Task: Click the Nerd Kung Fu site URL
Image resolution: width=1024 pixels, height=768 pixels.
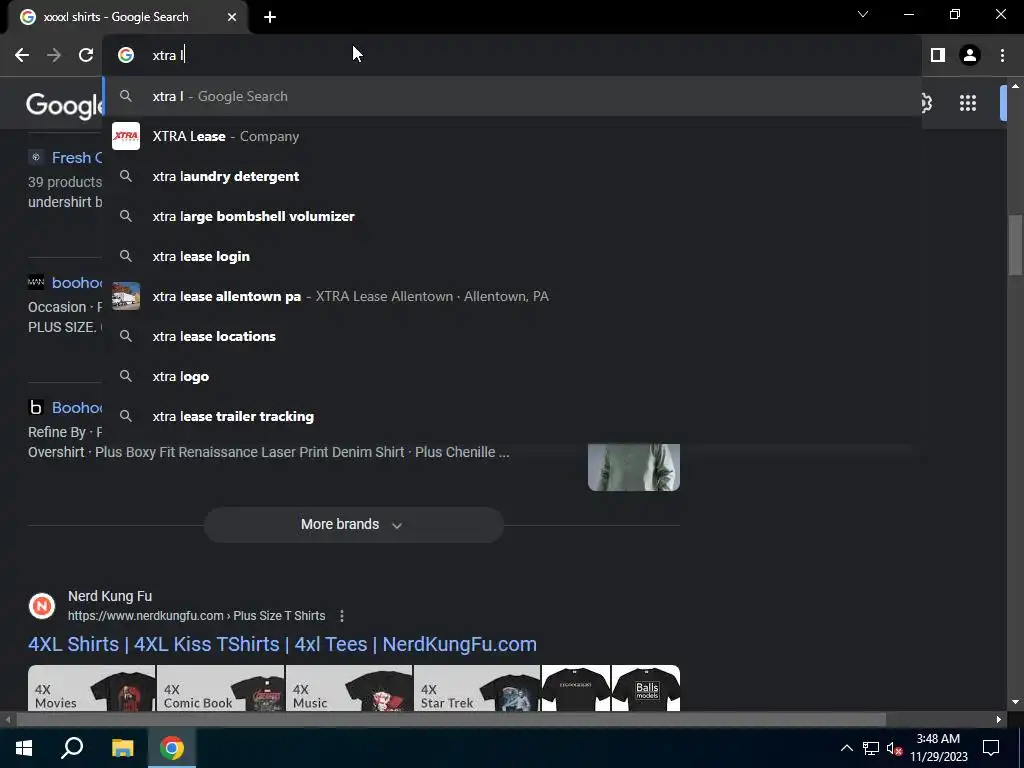Action: pyautogui.click(x=197, y=616)
